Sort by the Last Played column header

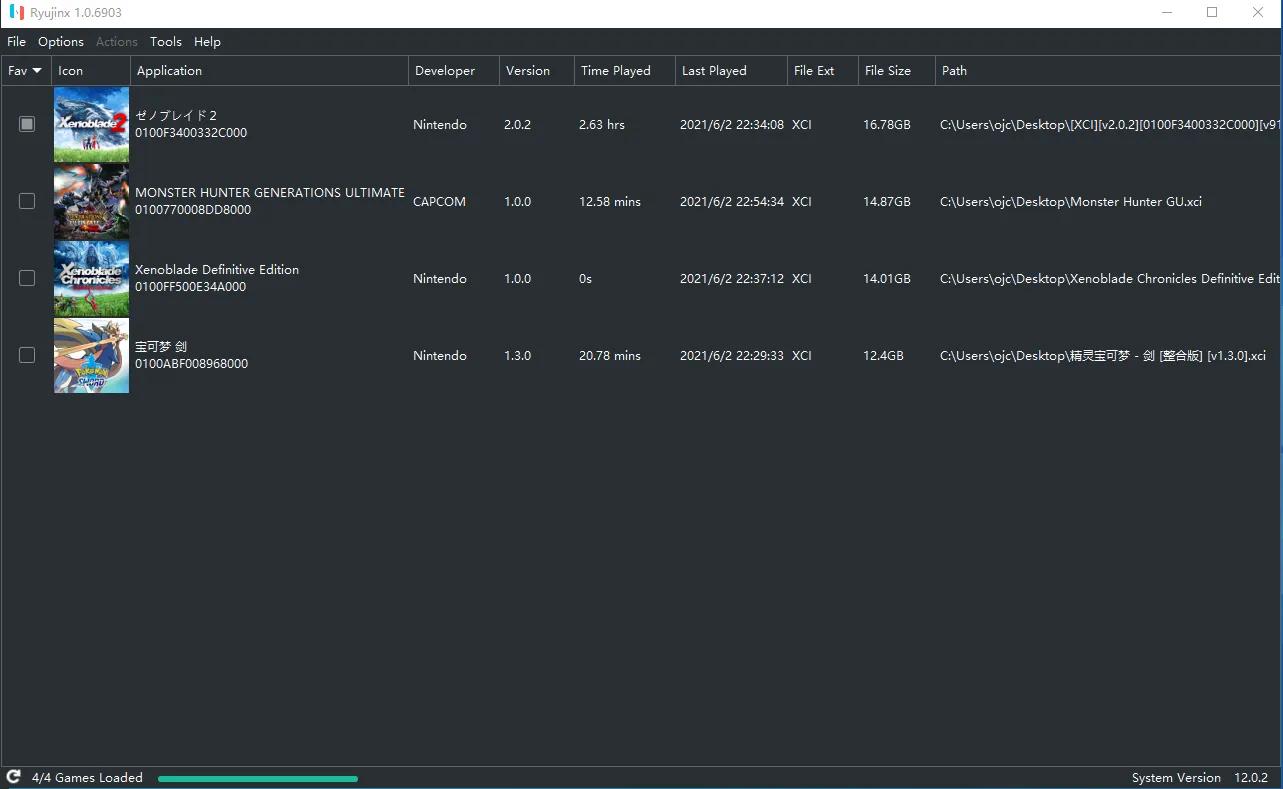732,71
